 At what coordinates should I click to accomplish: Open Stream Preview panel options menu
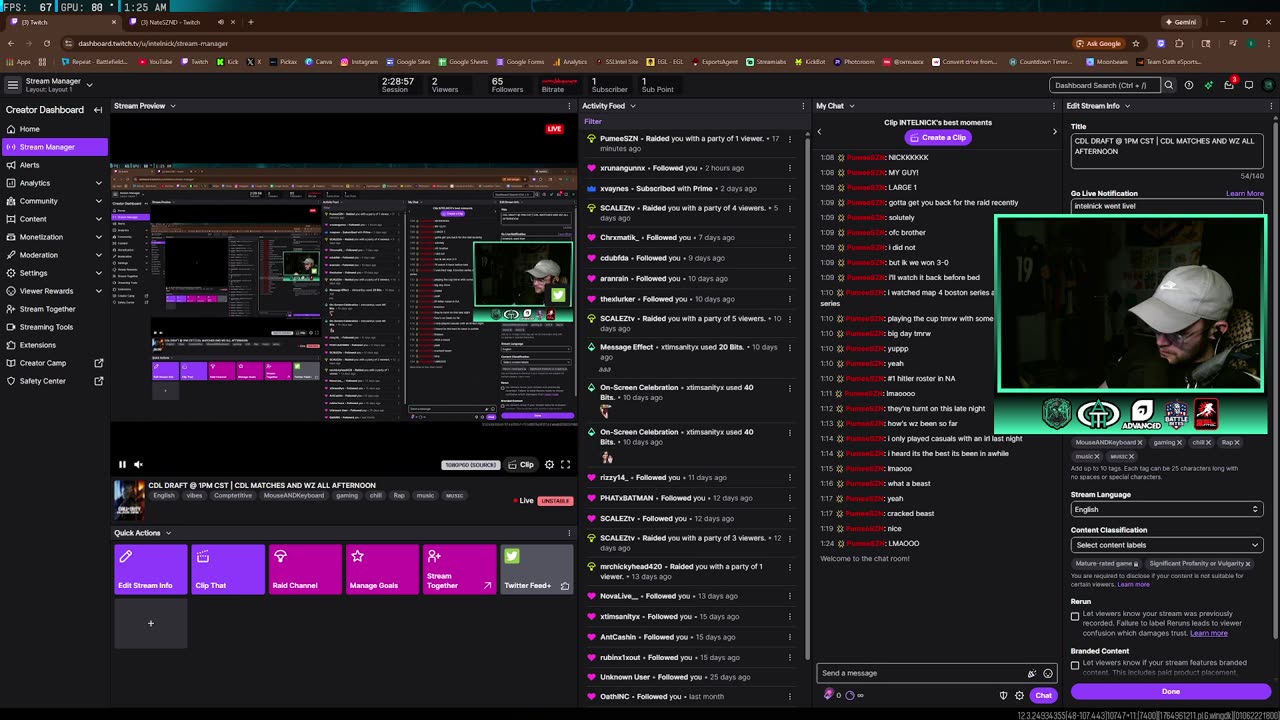569,106
